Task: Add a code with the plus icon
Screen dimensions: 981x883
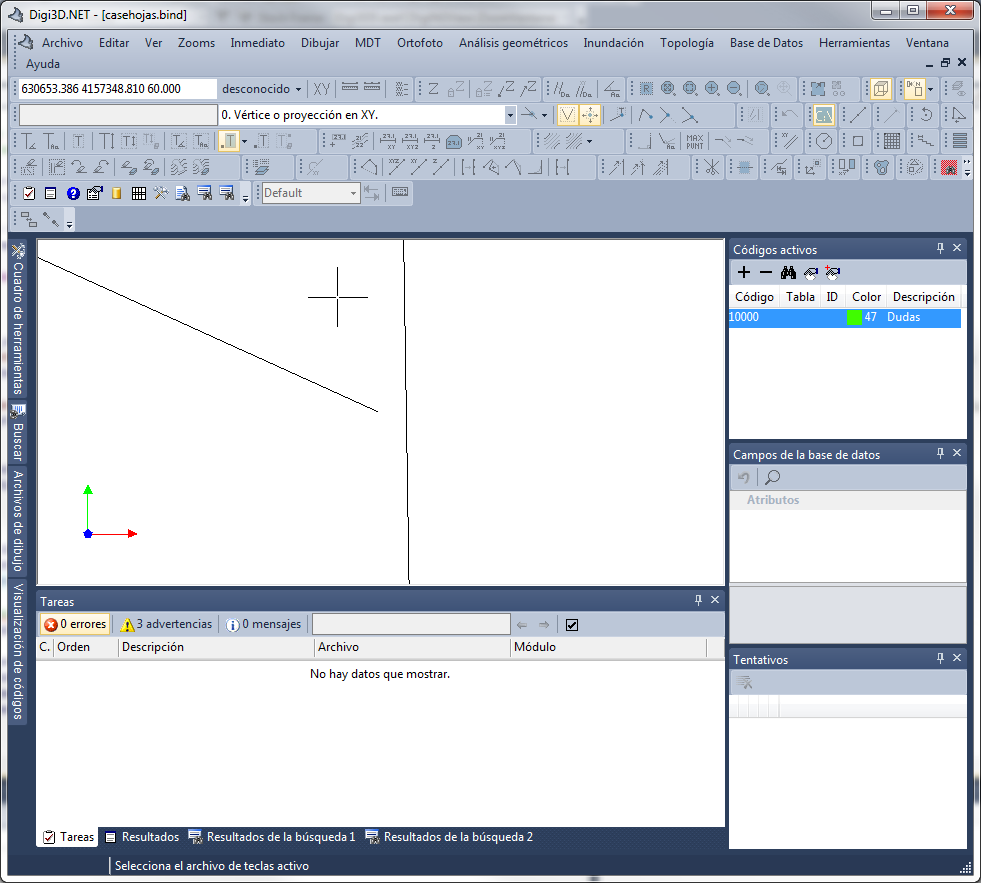Action: (743, 272)
